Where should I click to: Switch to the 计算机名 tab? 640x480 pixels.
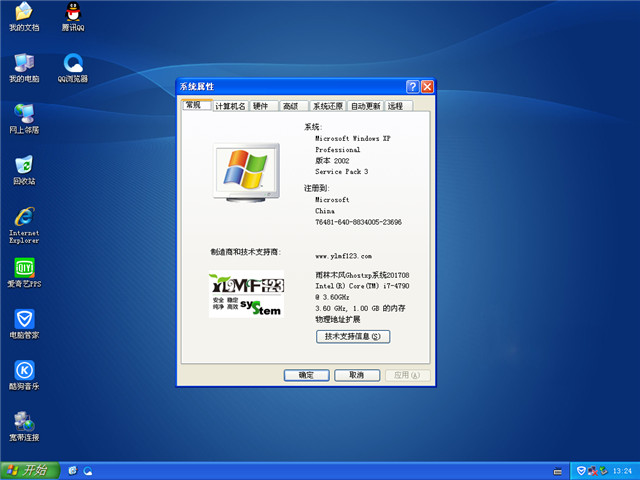pyautogui.click(x=230, y=106)
